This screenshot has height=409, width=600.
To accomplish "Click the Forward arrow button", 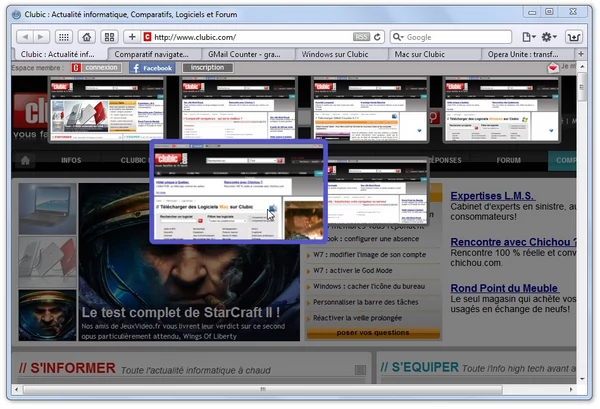I will tap(41, 37).
